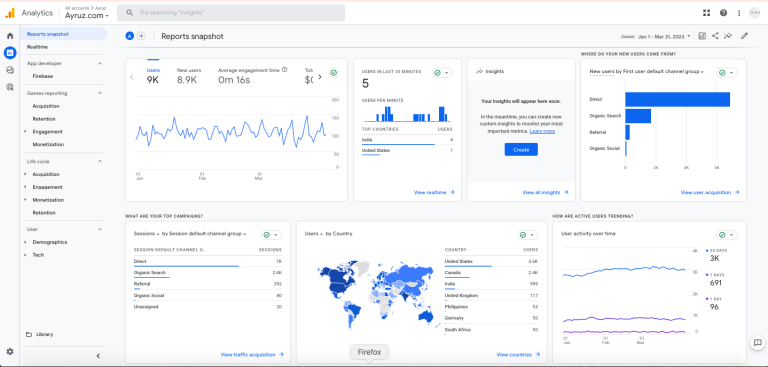Open the Ayruz.com property selector

tap(87, 16)
